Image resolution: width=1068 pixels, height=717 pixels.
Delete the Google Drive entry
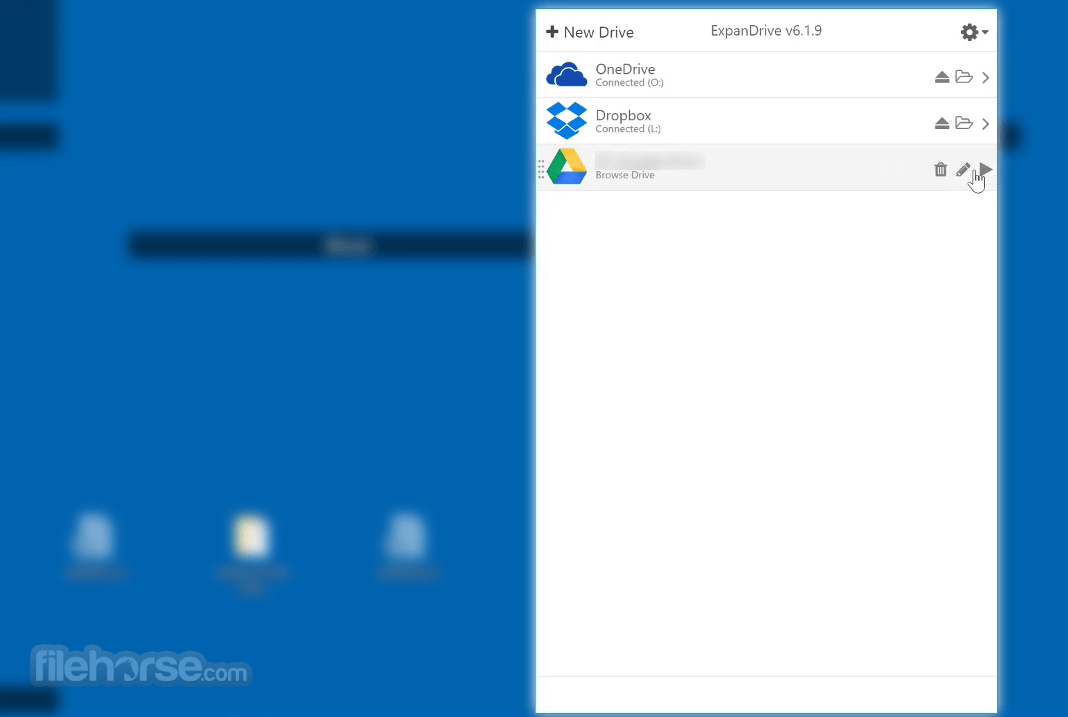941,169
